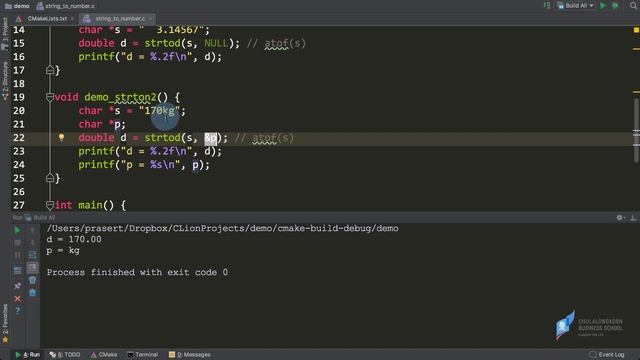Image resolution: width=640 pixels, height=360 pixels.
Task: Open Build All run configuration dropdown
Action: [x=576, y=6]
